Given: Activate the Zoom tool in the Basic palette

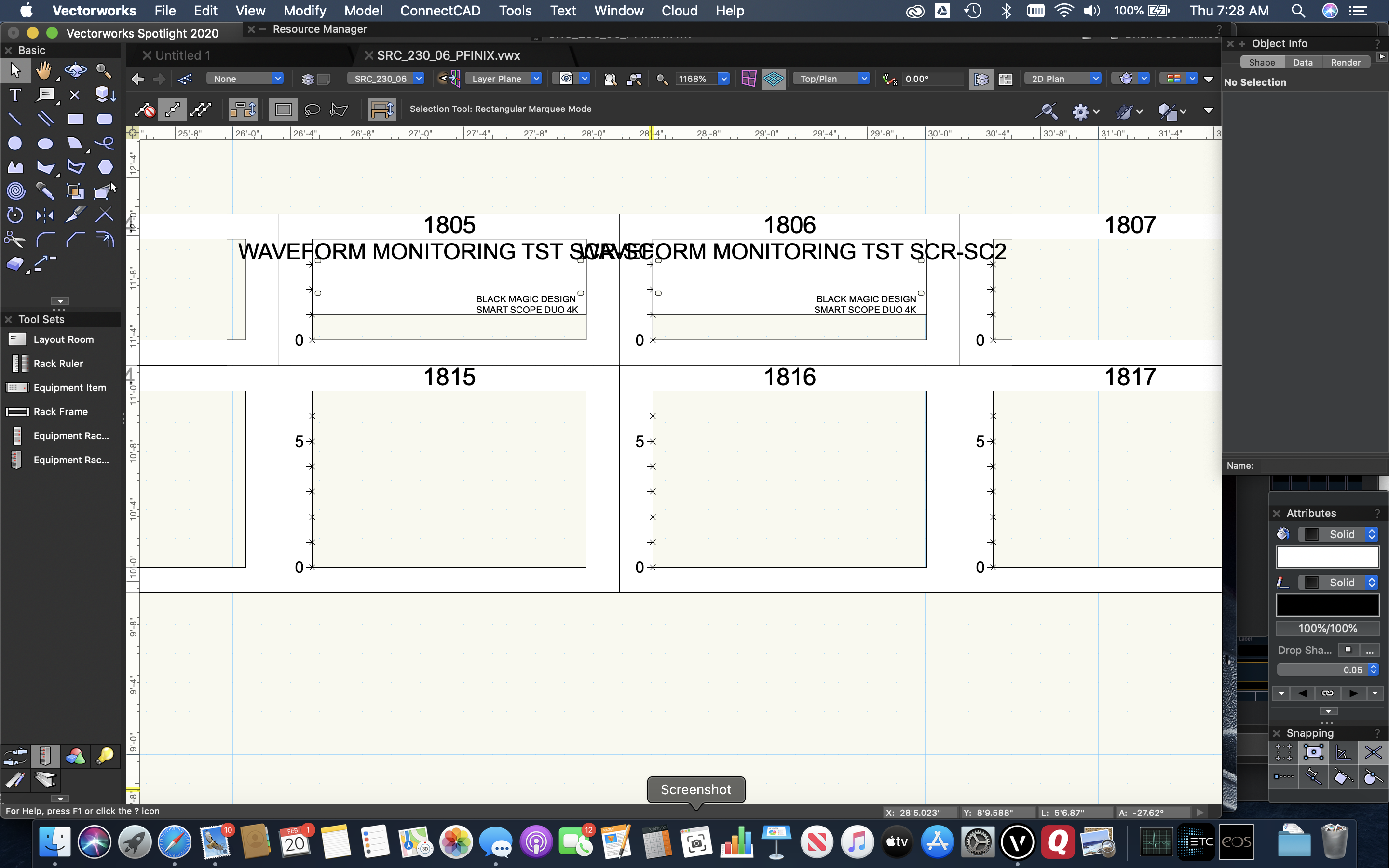Looking at the screenshot, I should coord(104,70).
